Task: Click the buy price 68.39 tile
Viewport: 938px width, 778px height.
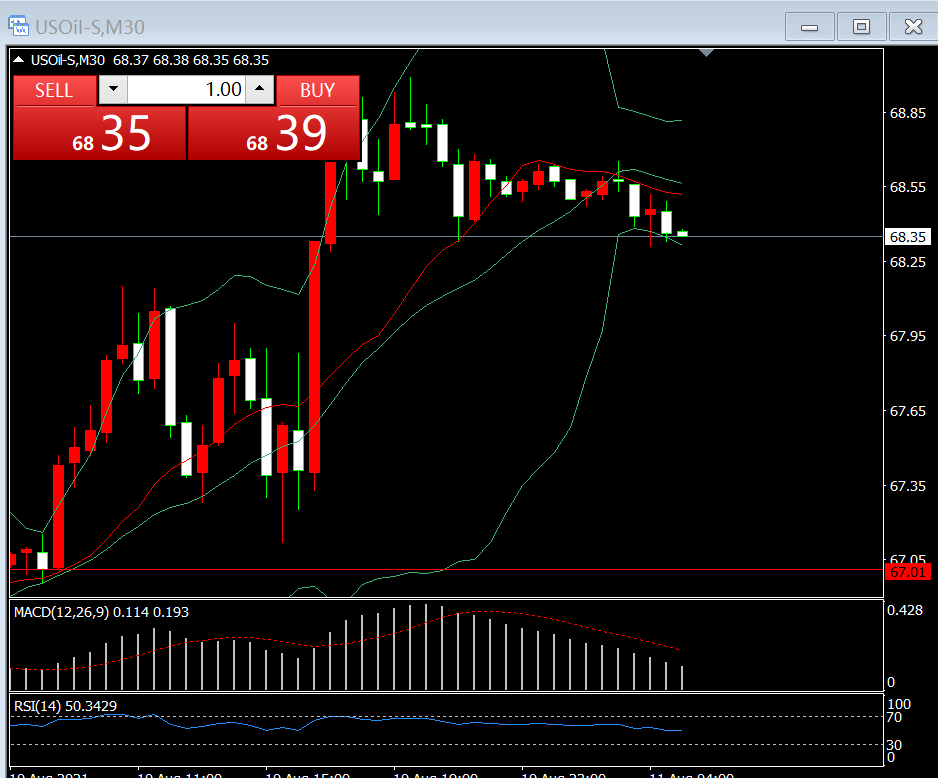Action: 273,134
